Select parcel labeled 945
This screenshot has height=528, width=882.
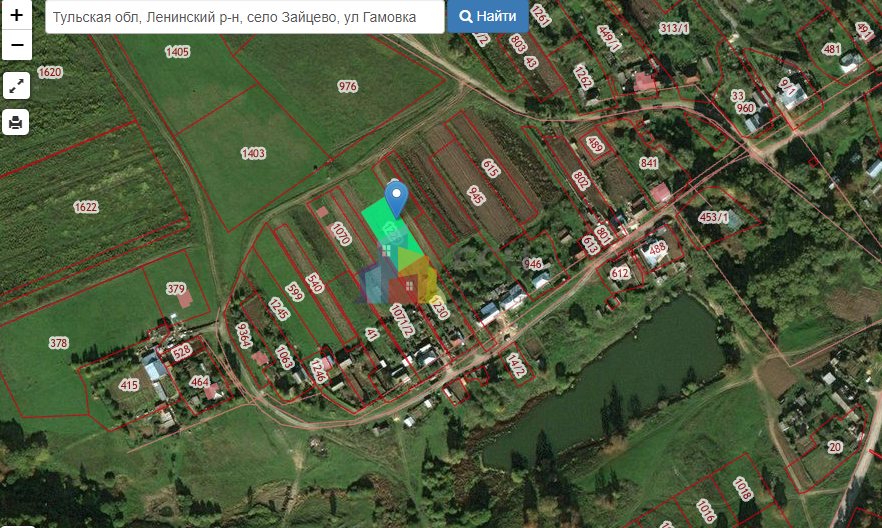pos(476,195)
